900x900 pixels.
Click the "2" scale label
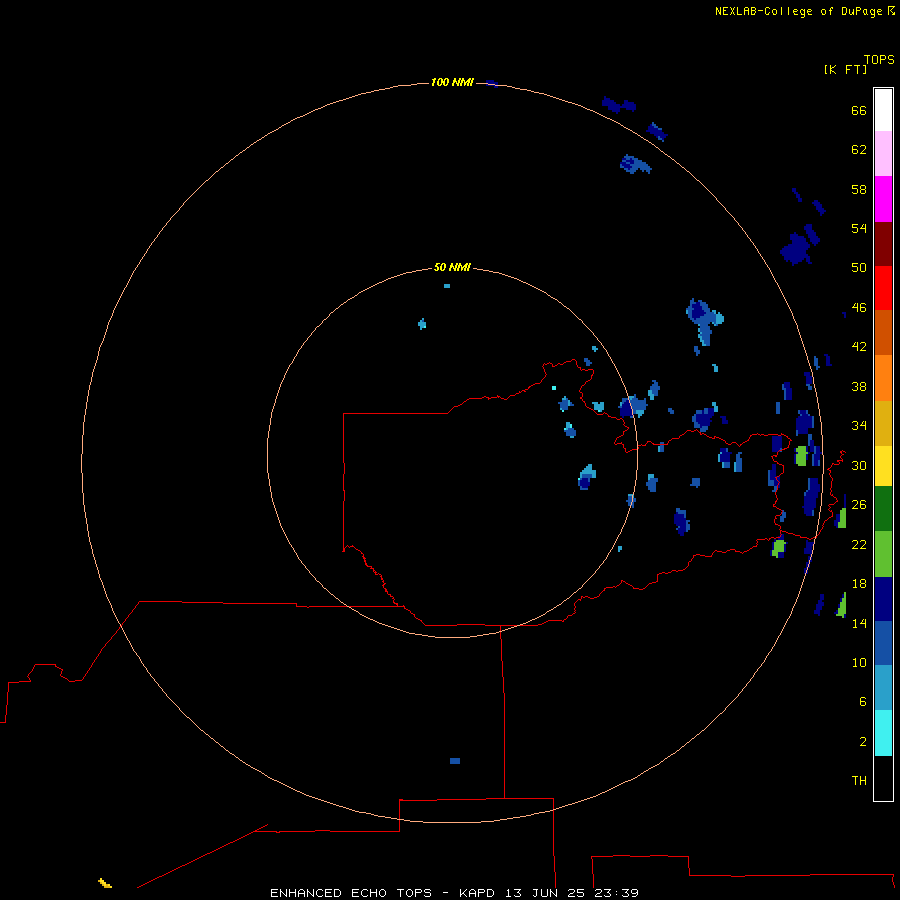point(863,742)
